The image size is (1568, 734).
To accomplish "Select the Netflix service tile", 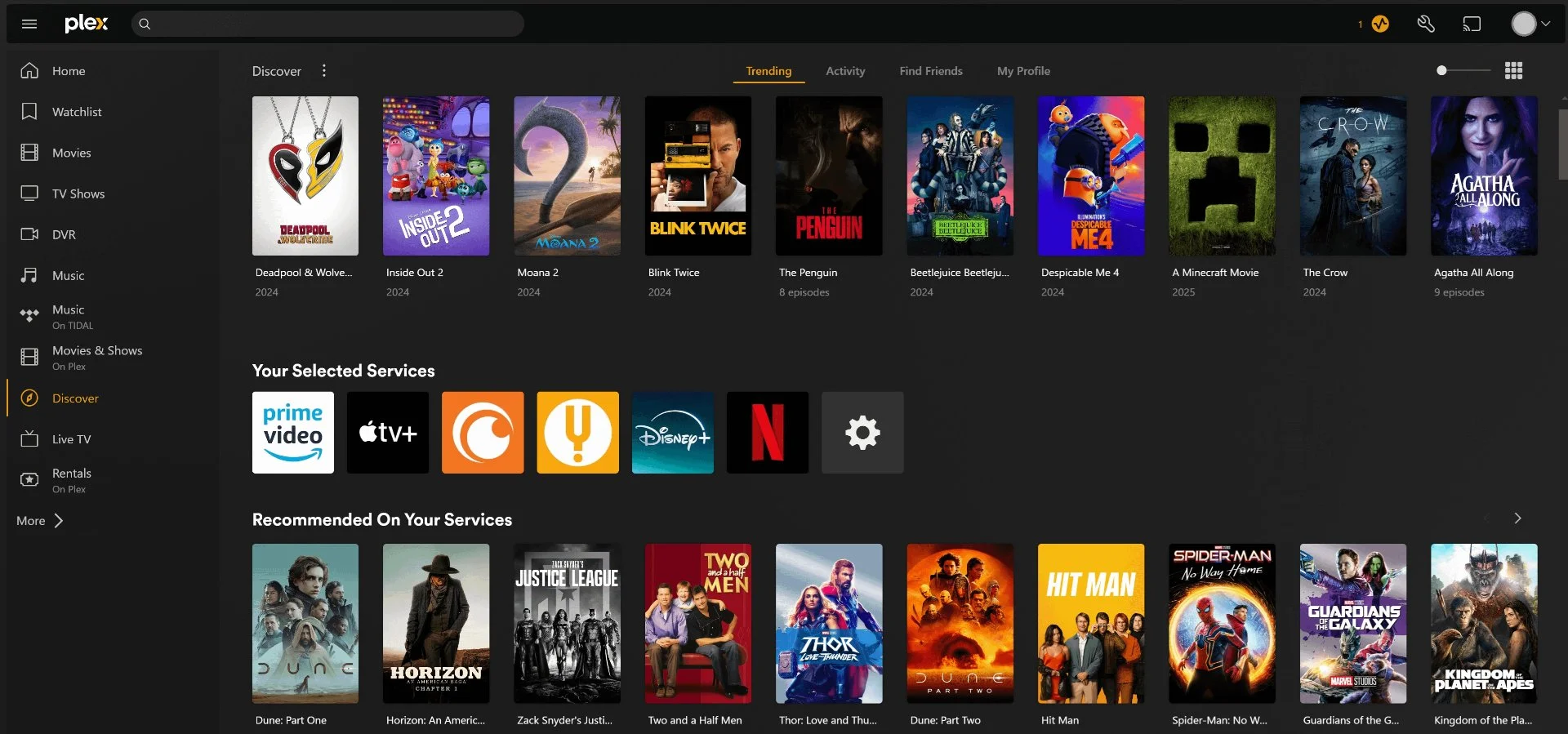I will click(768, 433).
